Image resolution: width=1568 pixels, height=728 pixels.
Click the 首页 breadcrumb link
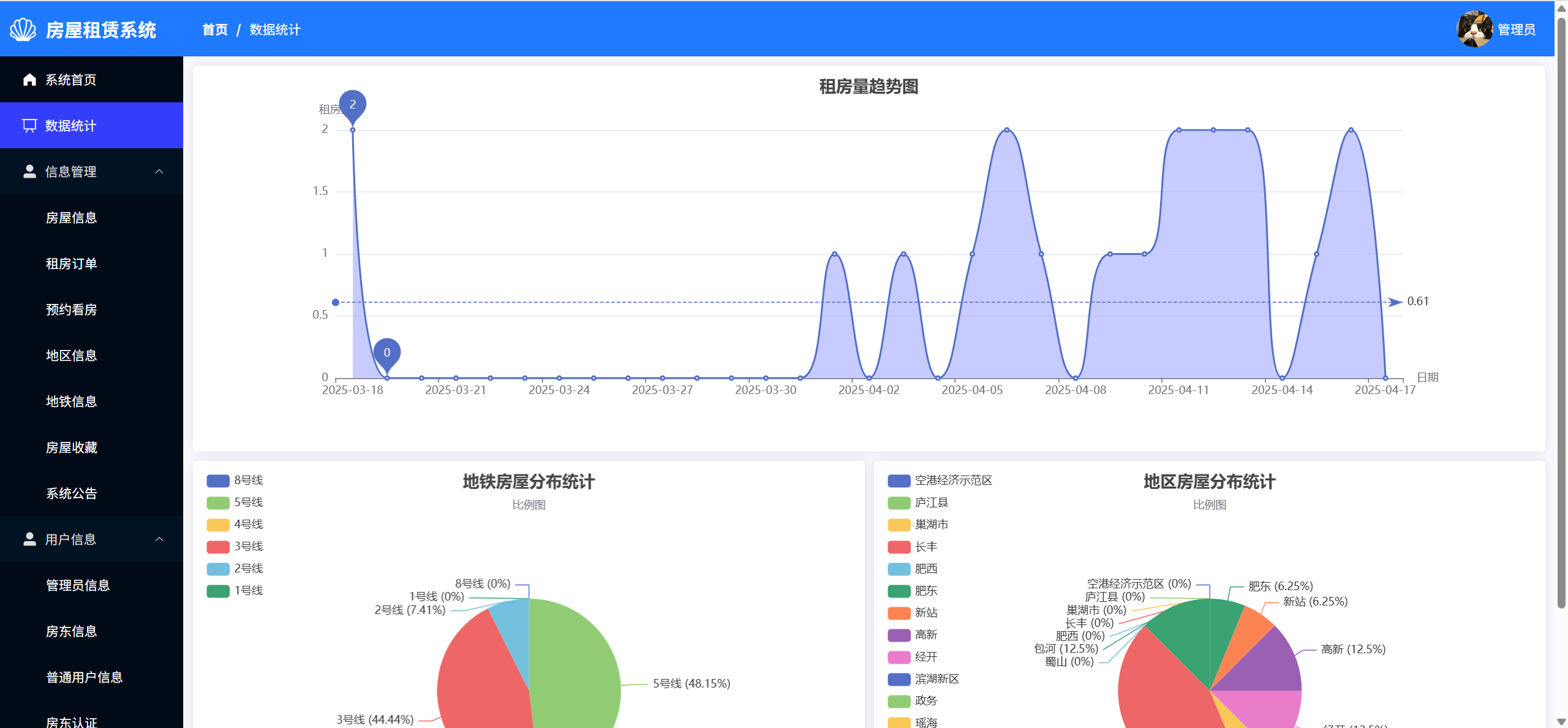tap(215, 29)
